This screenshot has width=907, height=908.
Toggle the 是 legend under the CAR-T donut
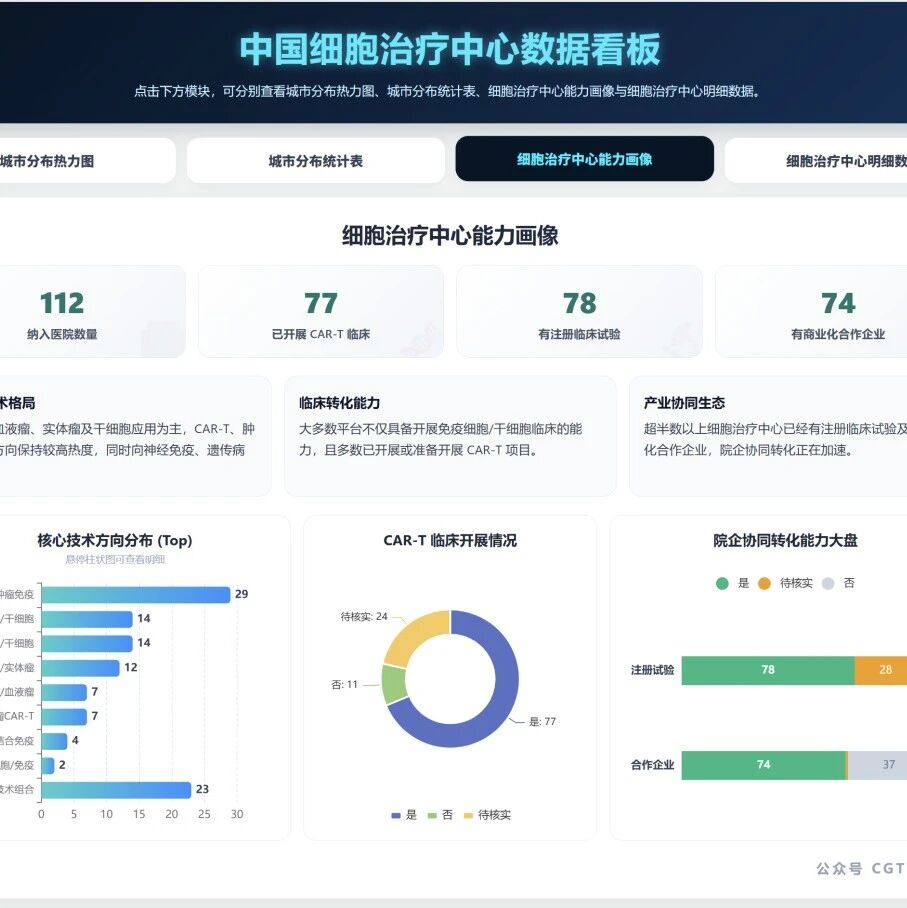point(404,815)
